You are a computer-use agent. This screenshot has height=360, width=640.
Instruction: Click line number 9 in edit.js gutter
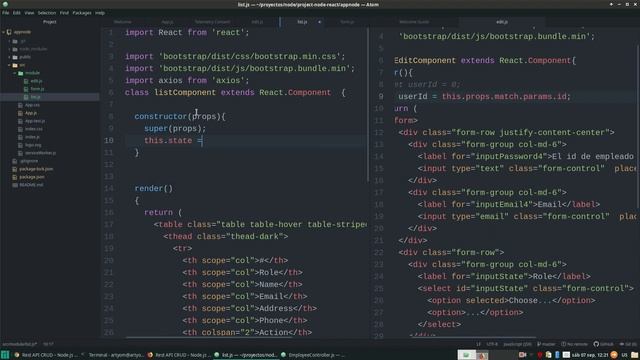coord(380,97)
